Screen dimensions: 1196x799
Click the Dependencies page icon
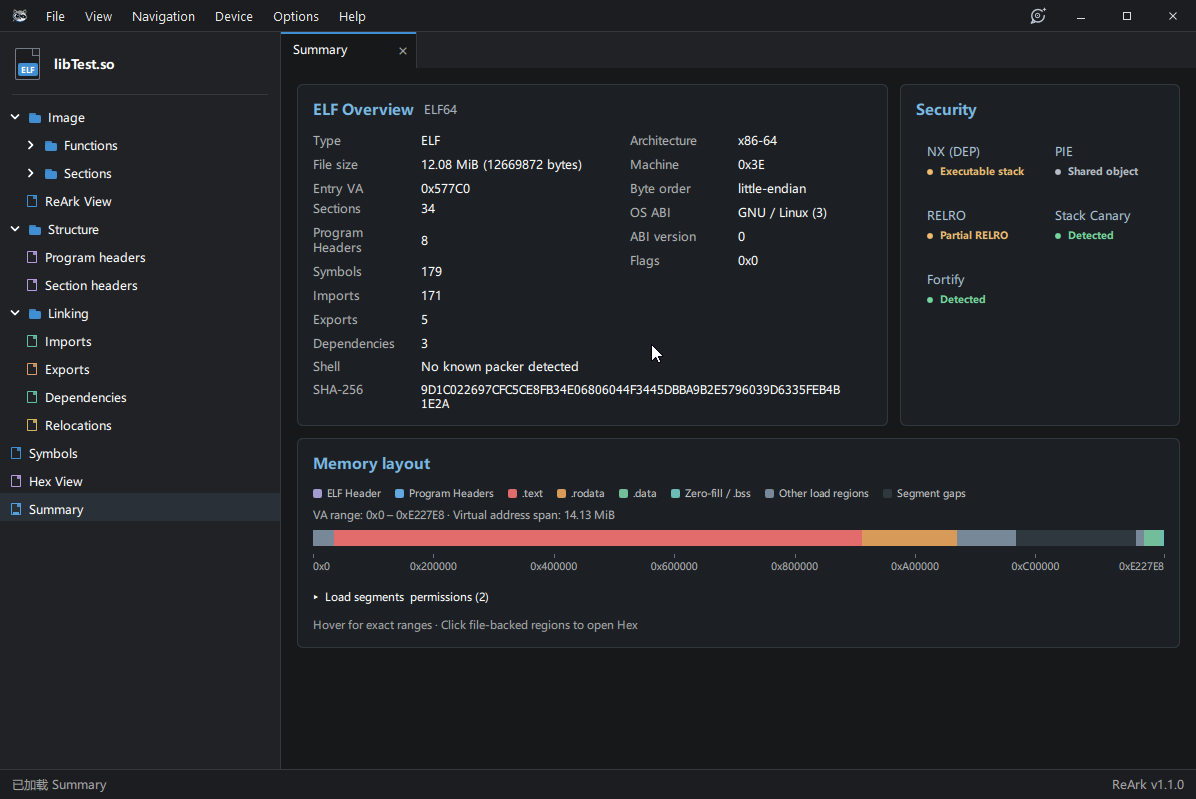[x=32, y=397]
